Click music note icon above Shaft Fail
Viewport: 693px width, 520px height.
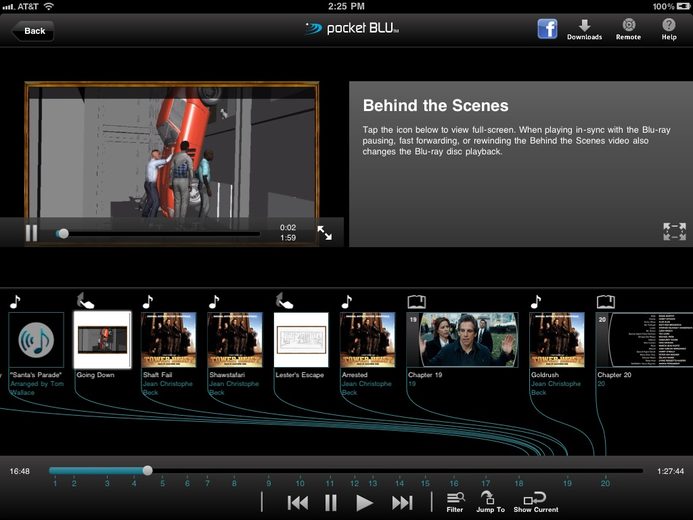tap(148, 302)
